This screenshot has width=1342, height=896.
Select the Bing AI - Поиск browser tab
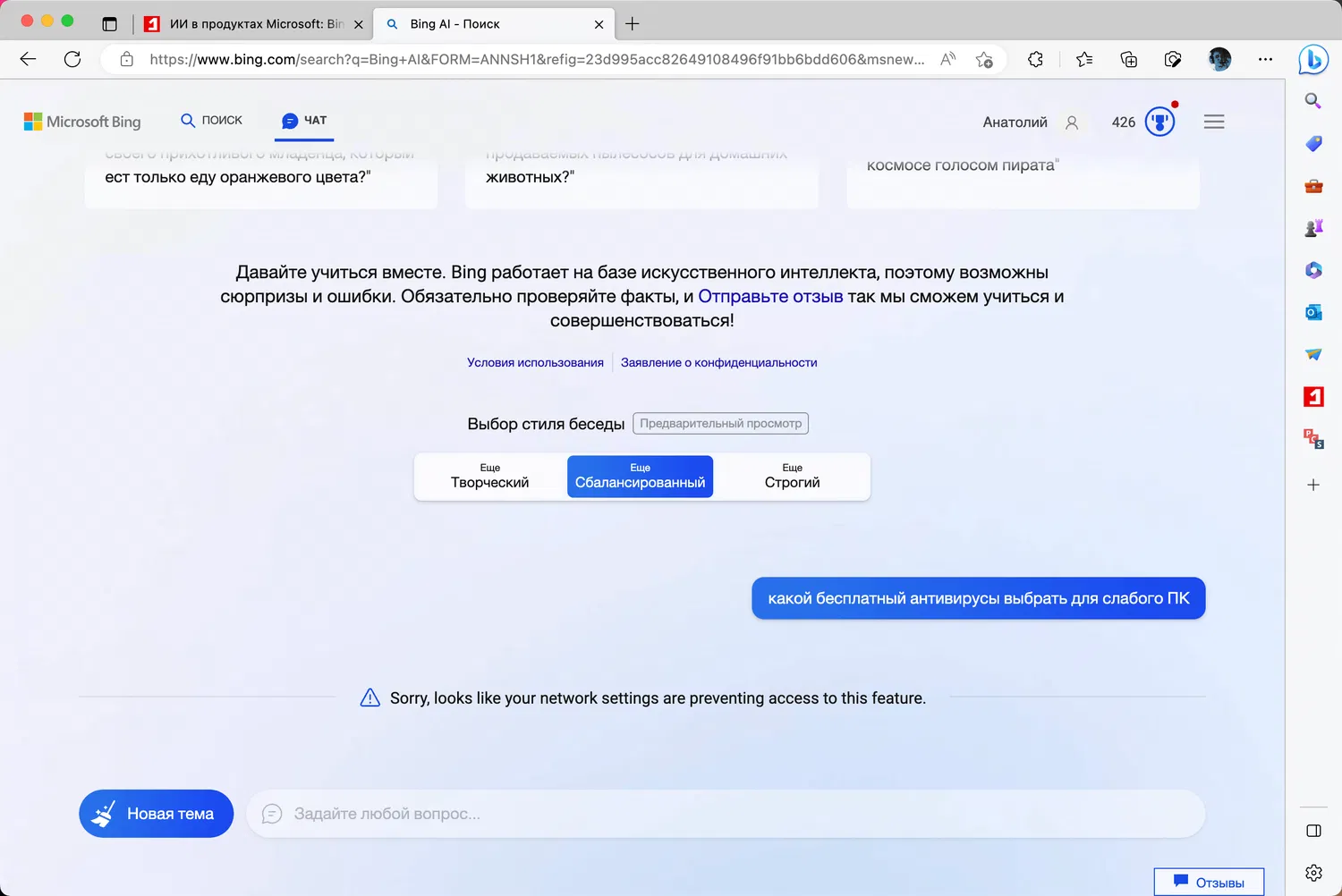point(493,24)
